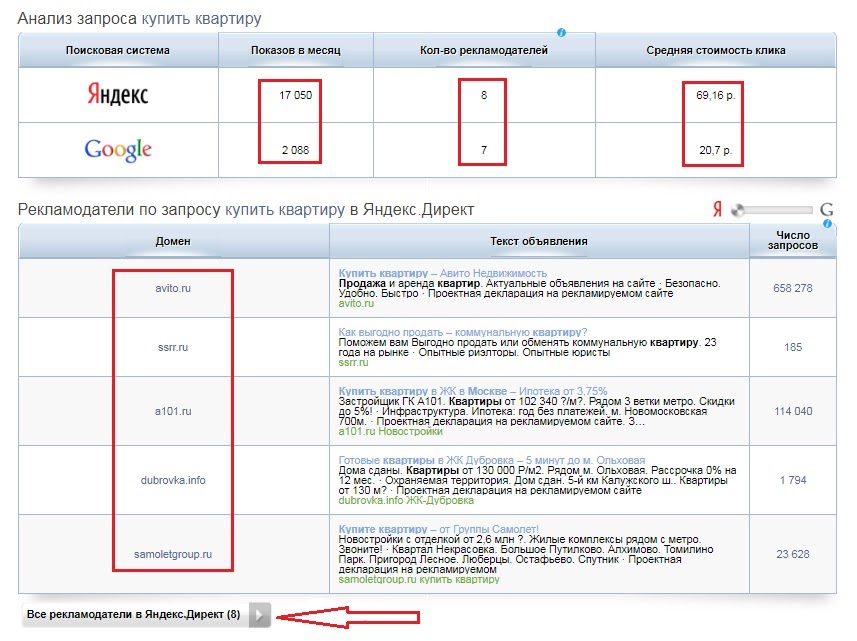Viewport: 857px width, 641px height.
Task: Click the info icon above Кол-во рекламодателей
Action: [561, 33]
